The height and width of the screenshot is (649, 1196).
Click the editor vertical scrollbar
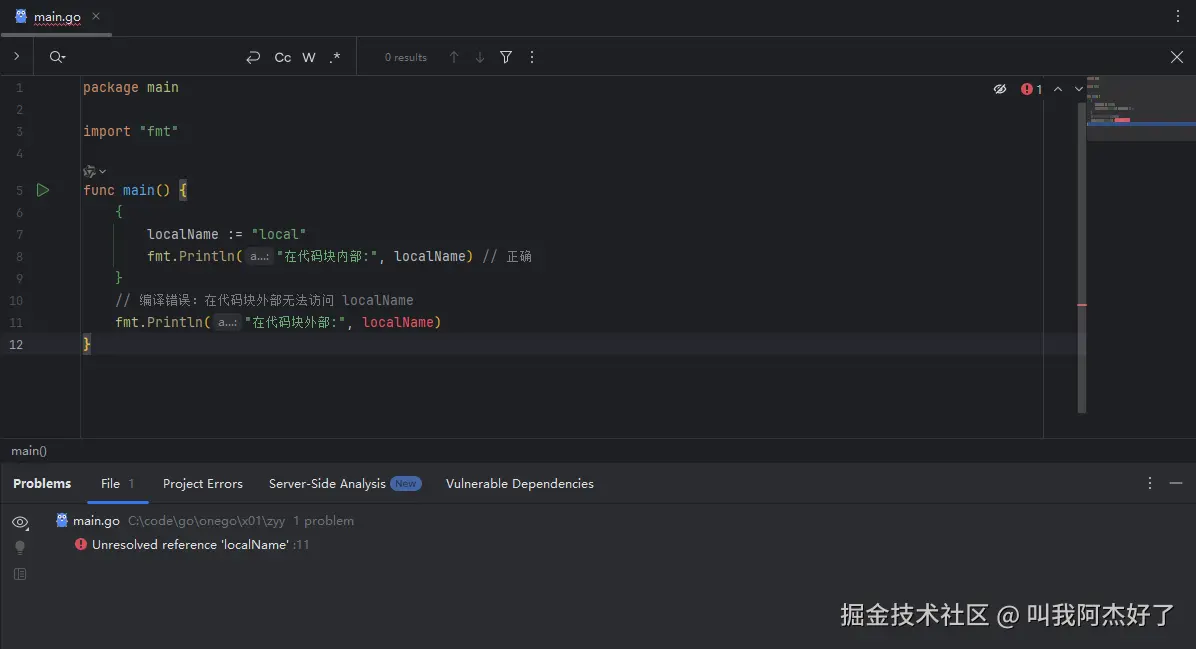tap(1082, 258)
